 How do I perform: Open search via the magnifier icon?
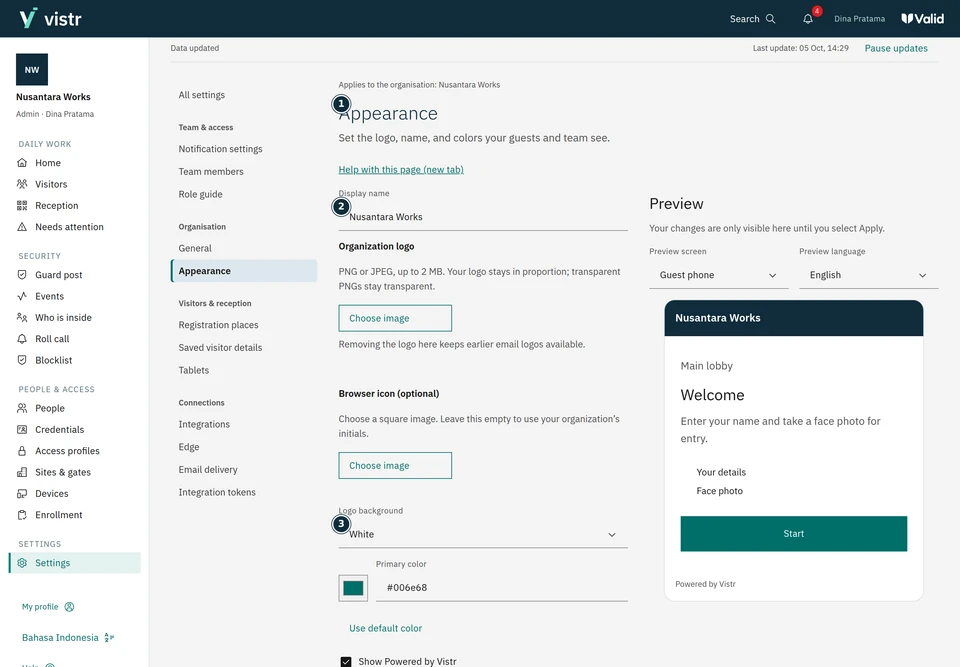click(771, 19)
